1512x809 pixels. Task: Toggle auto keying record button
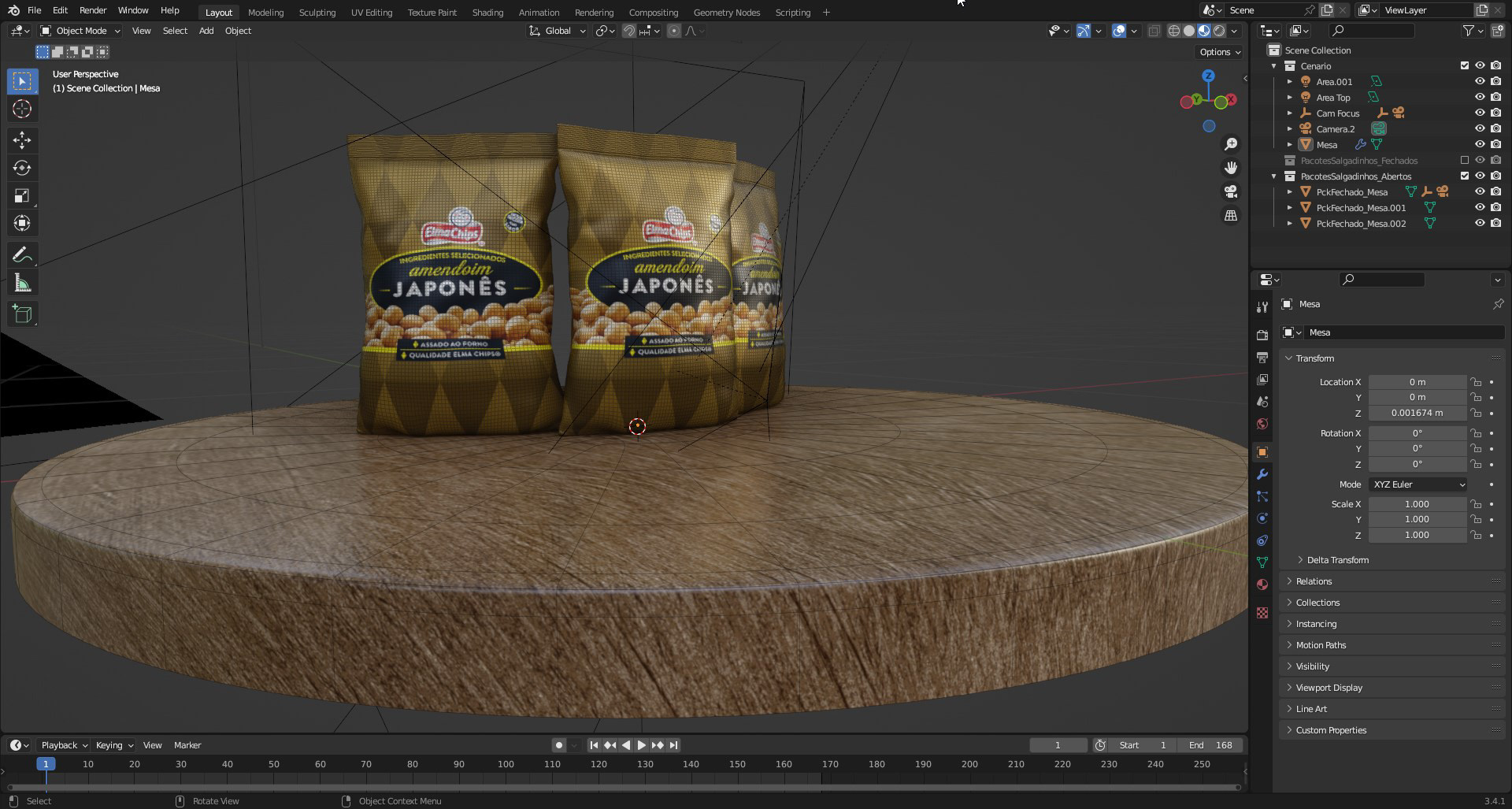pyautogui.click(x=558, y=745)
